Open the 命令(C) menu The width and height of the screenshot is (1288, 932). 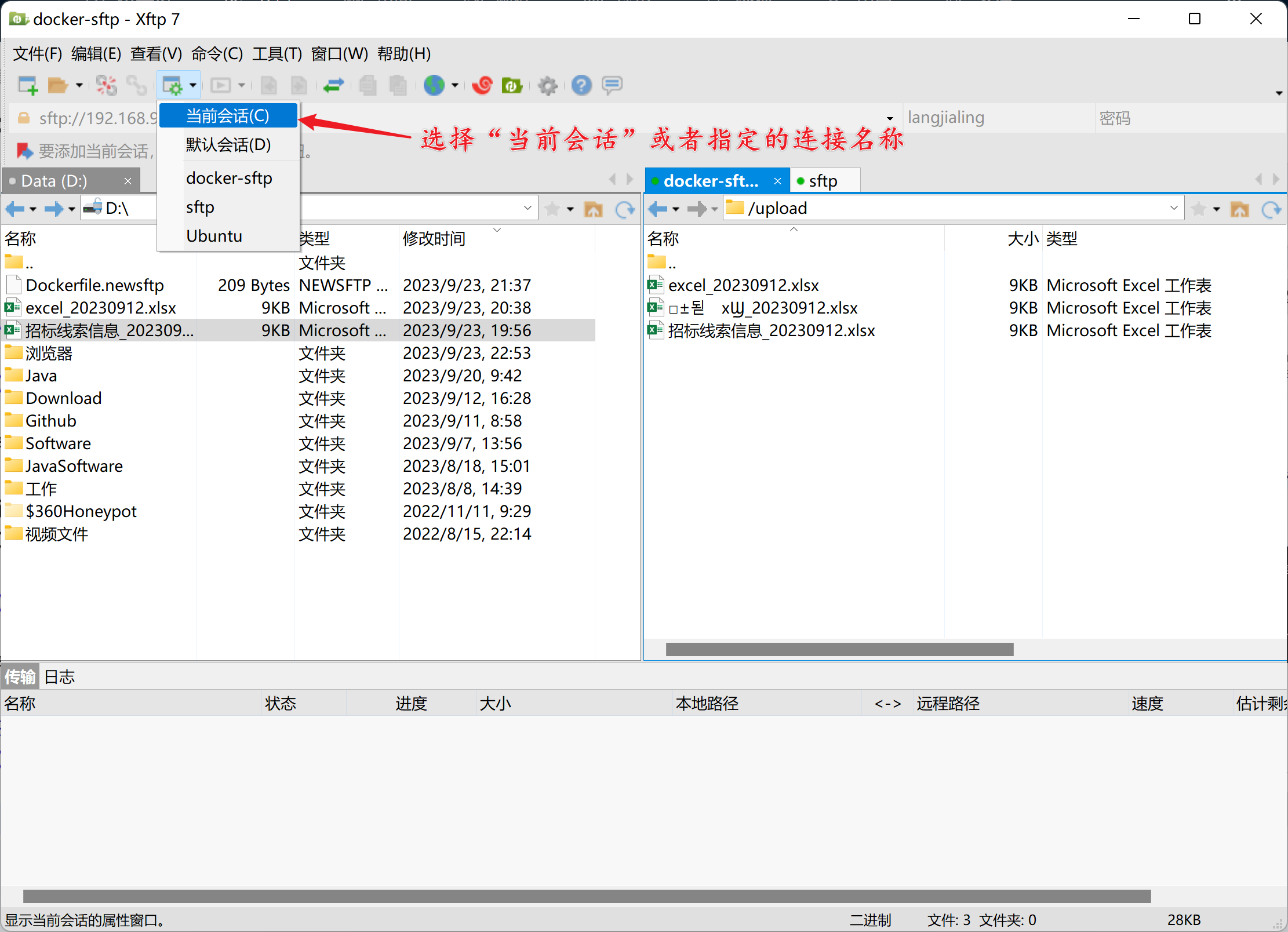pos(217,54)
